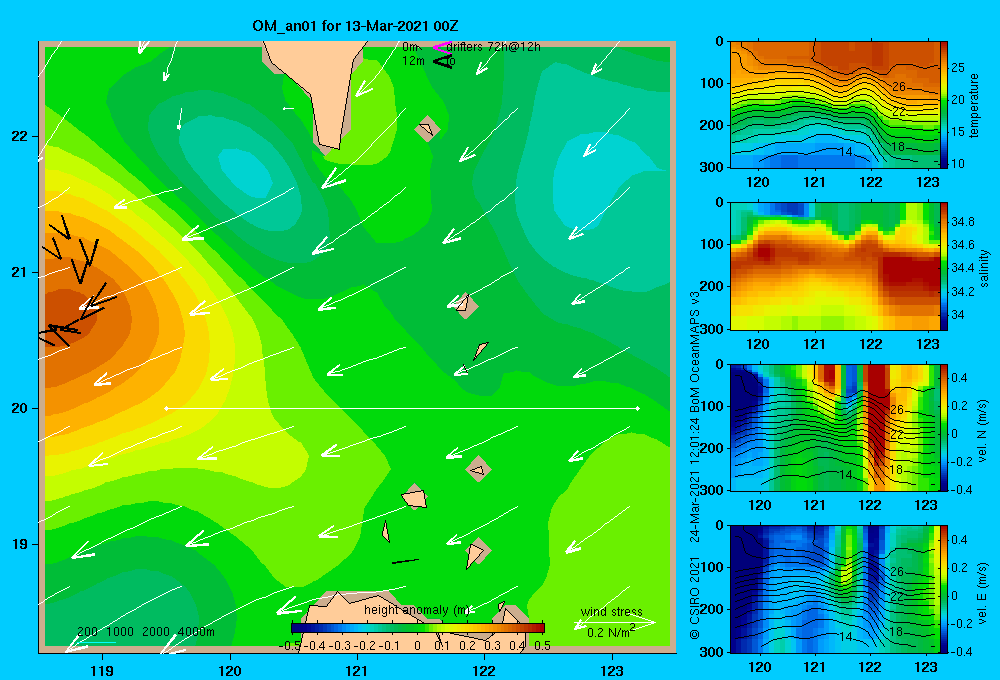The image size is (1000, 680).
Task: Click latitude label 21 on main map
Action: 19,272
